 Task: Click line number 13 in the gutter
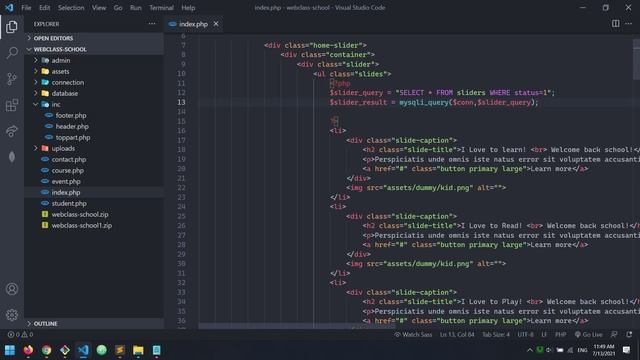[x=181, y=102]
